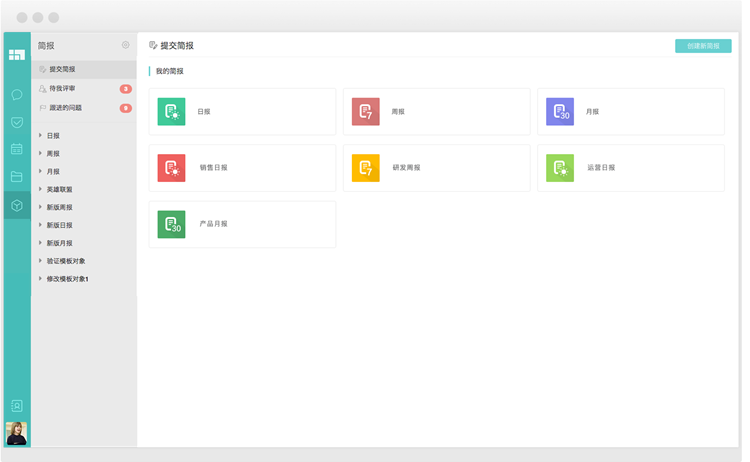The height and width of the screenshot is (462, 750).
Task: Open 待我评审 in the left panel
Action: [62, 88]
